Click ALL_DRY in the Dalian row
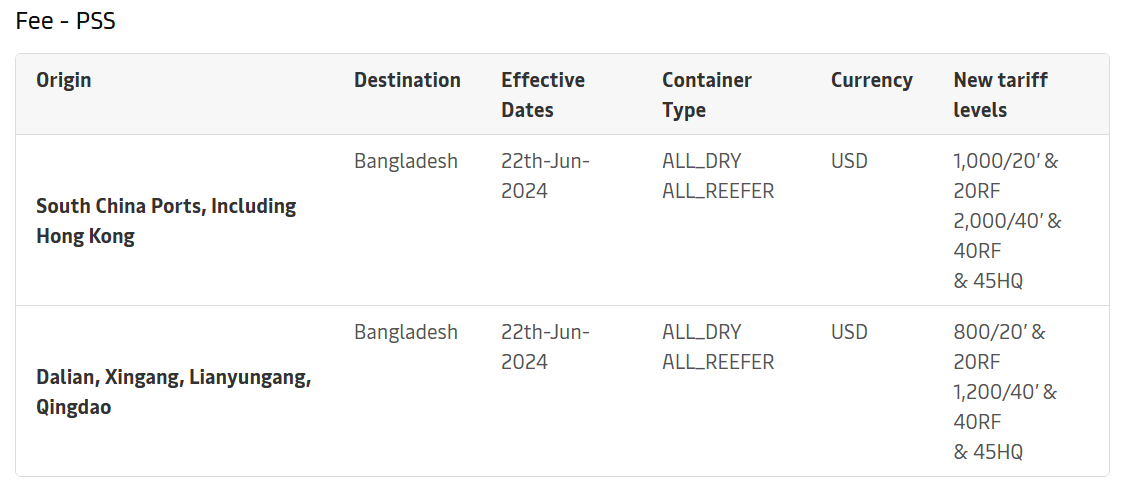Viewport: 1129px width, 491px height. pos(701,332)
